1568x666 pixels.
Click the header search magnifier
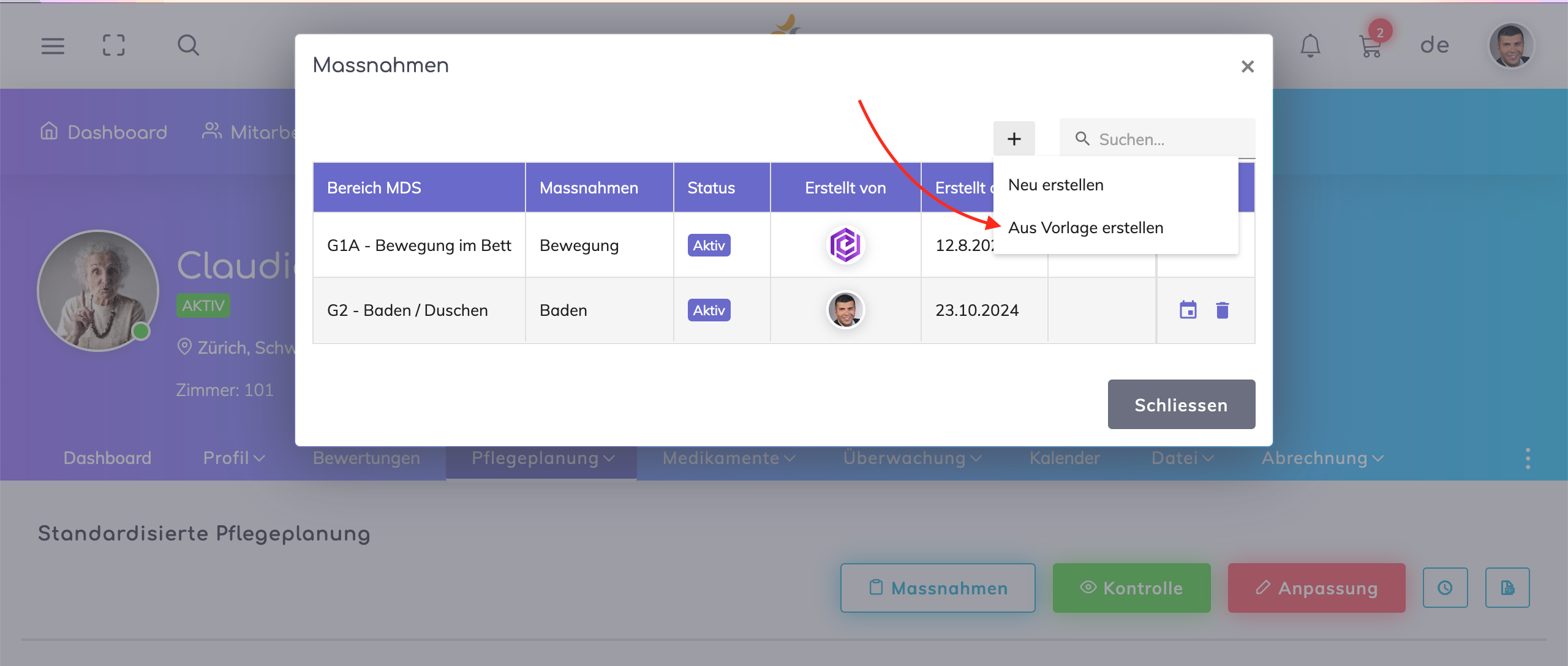[188, 45]
